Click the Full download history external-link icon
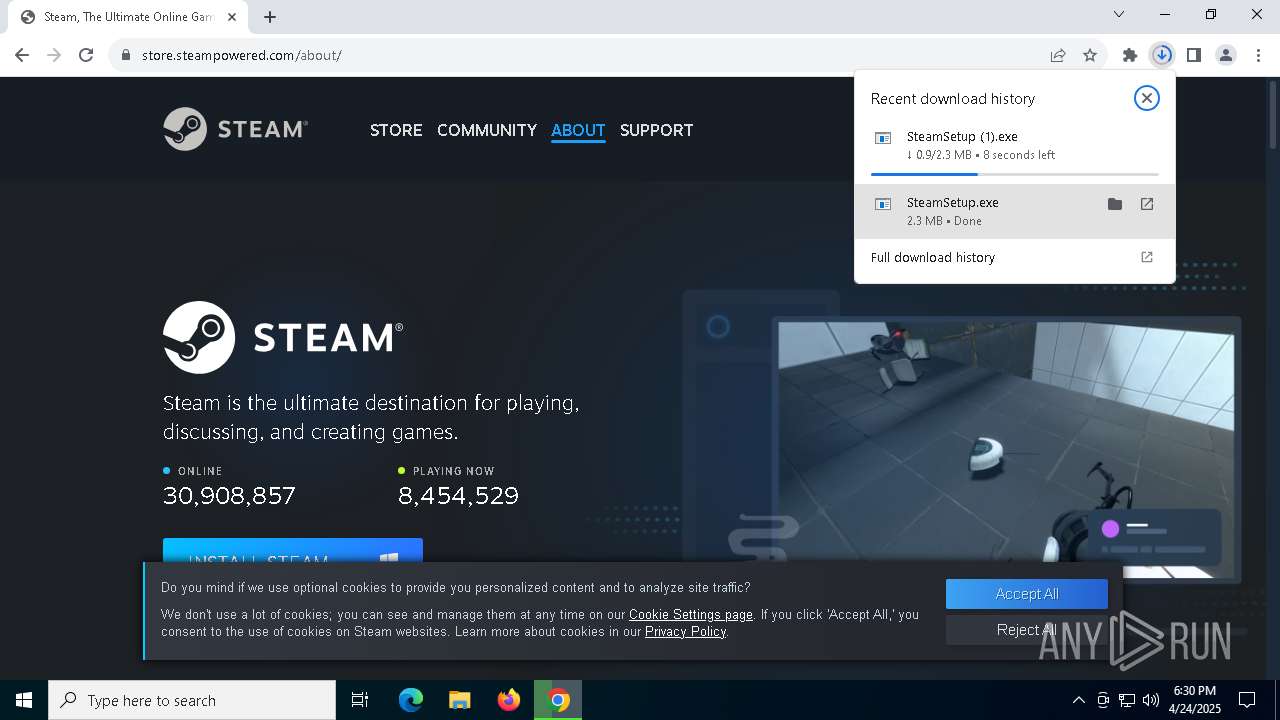 point(1147,257)
